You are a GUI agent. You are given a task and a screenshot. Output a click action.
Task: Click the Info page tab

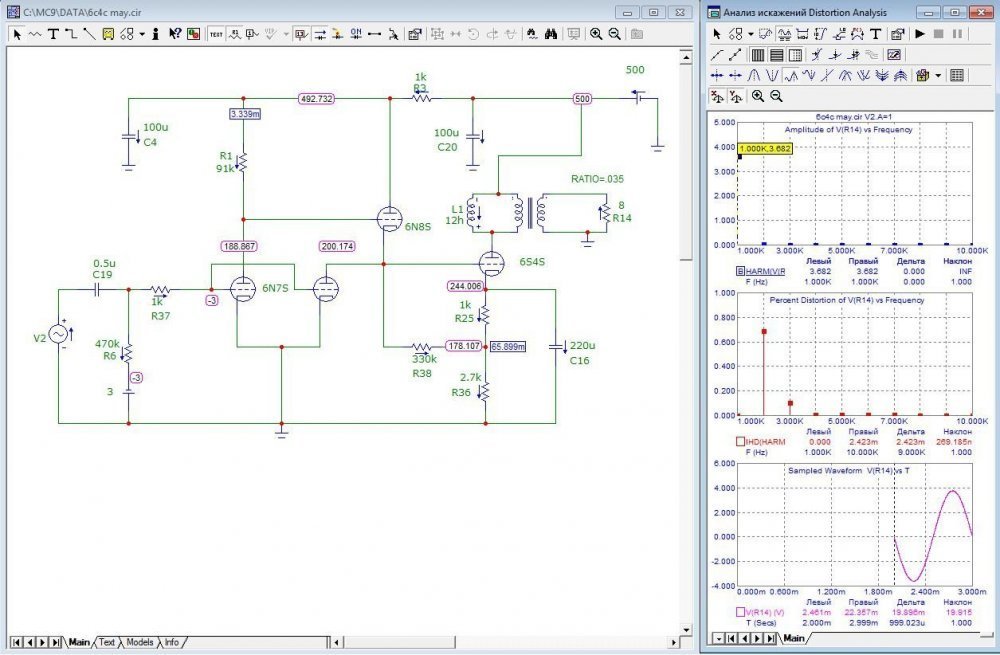172,642
